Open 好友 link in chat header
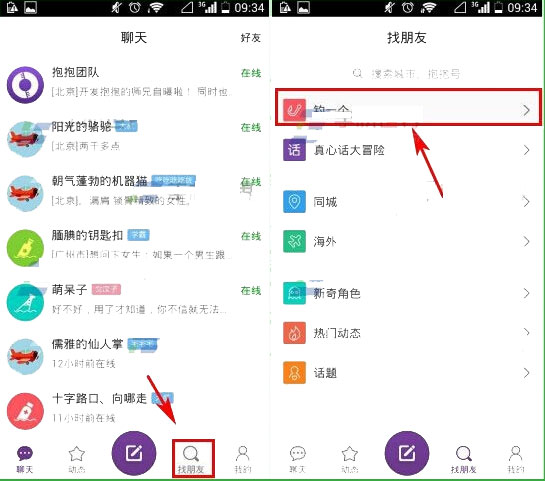This screenshot has height=481, width=545. coord(251,38)
